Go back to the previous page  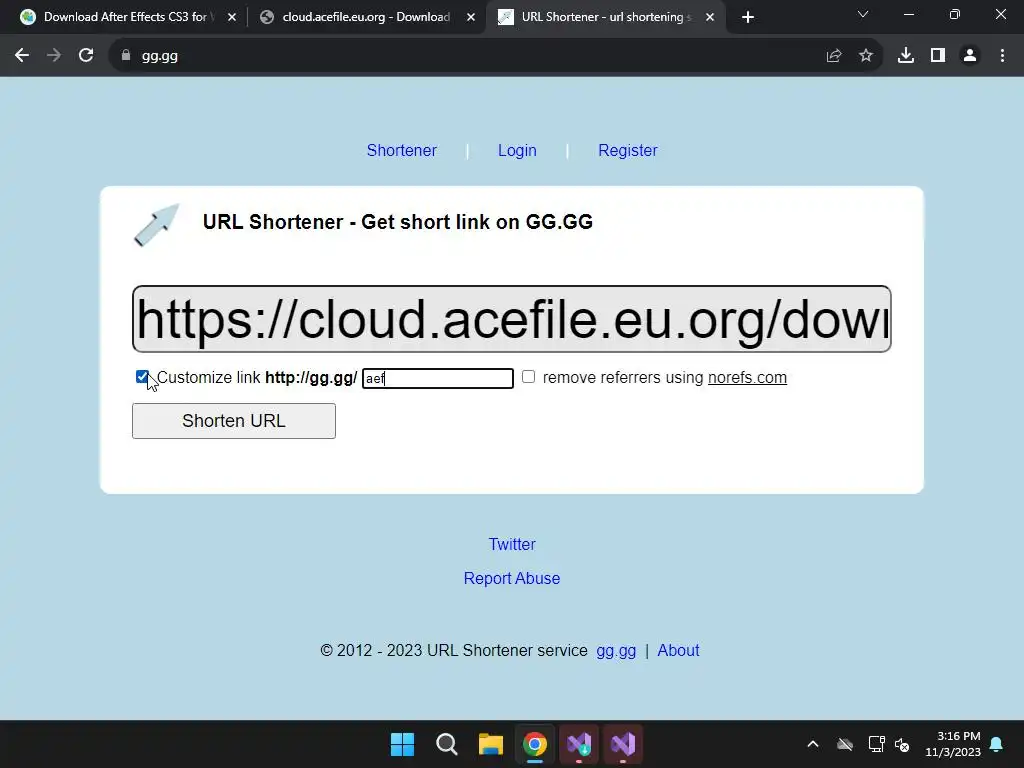[22, 56]
